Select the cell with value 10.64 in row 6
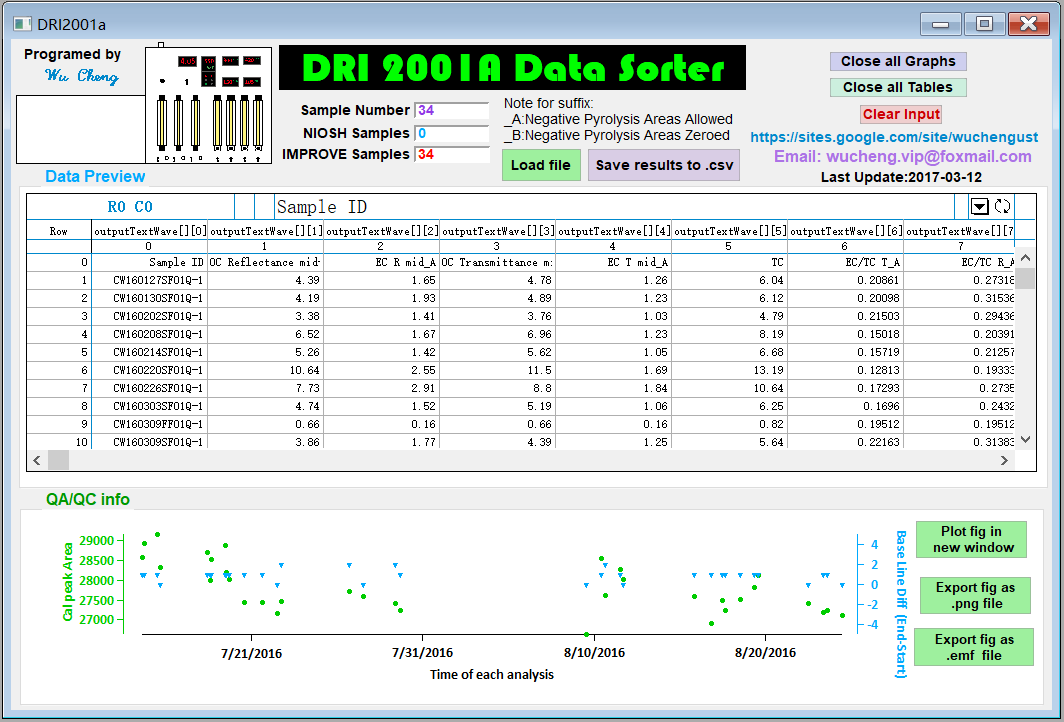Viewport: 1064px width, 722px height. tap(266, 370)
